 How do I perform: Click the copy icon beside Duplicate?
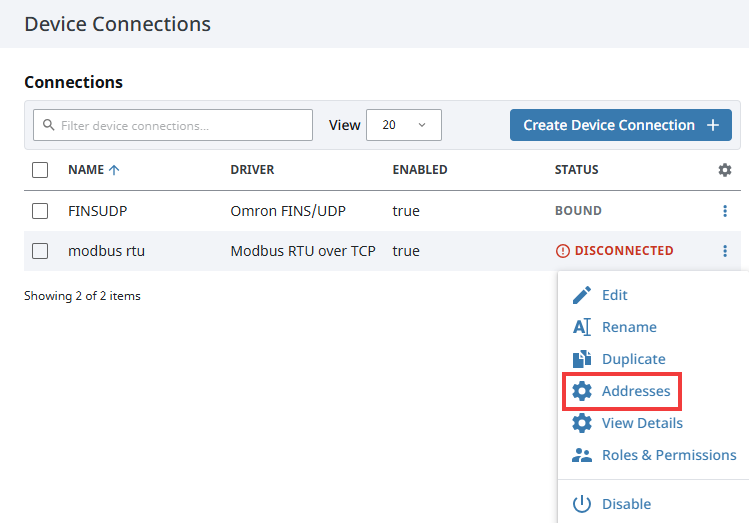pos(581,359)
